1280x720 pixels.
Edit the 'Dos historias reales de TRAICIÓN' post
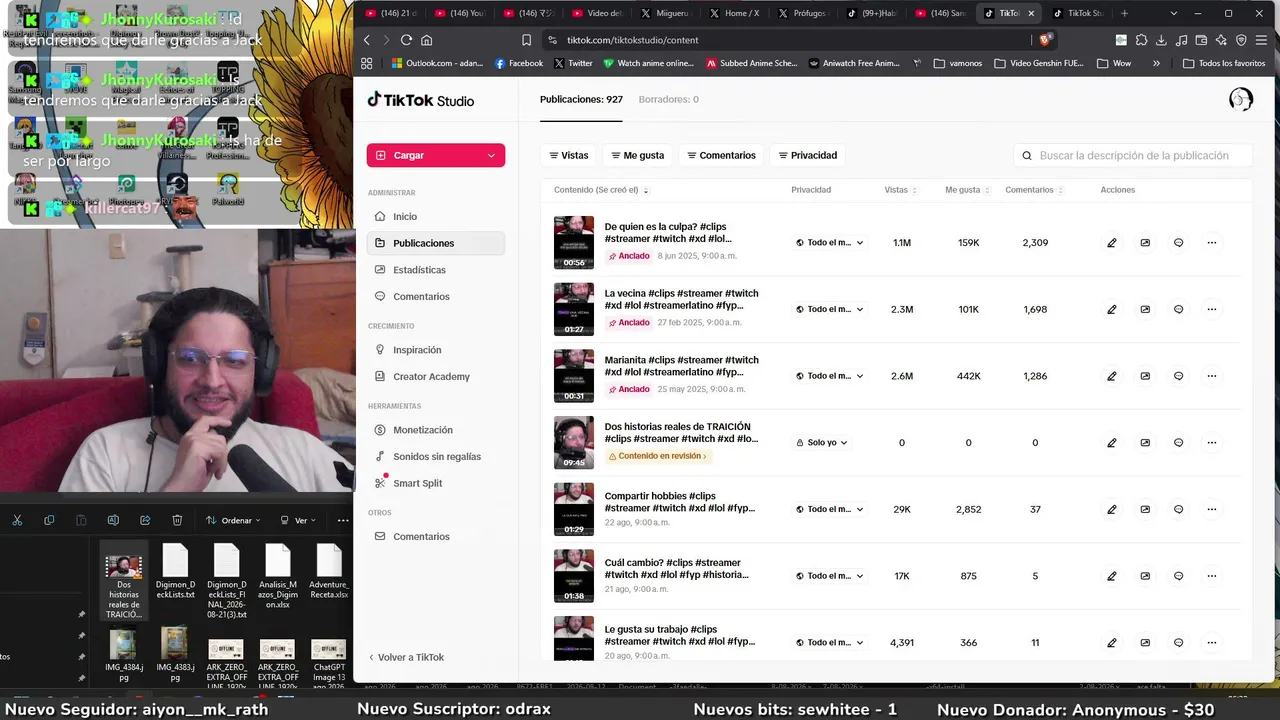1111,442
